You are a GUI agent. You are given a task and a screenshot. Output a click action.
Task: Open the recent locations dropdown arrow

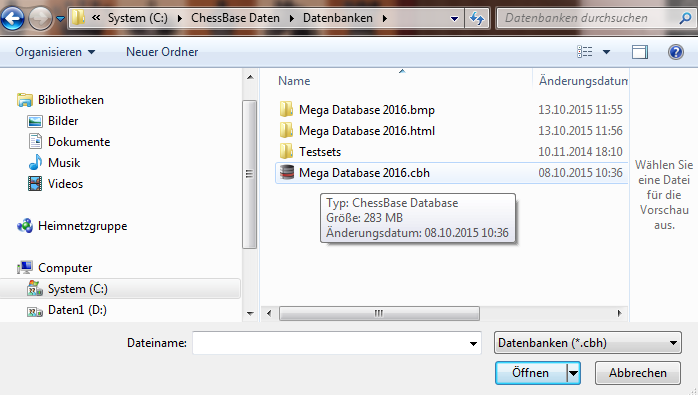tap(60, 19)
